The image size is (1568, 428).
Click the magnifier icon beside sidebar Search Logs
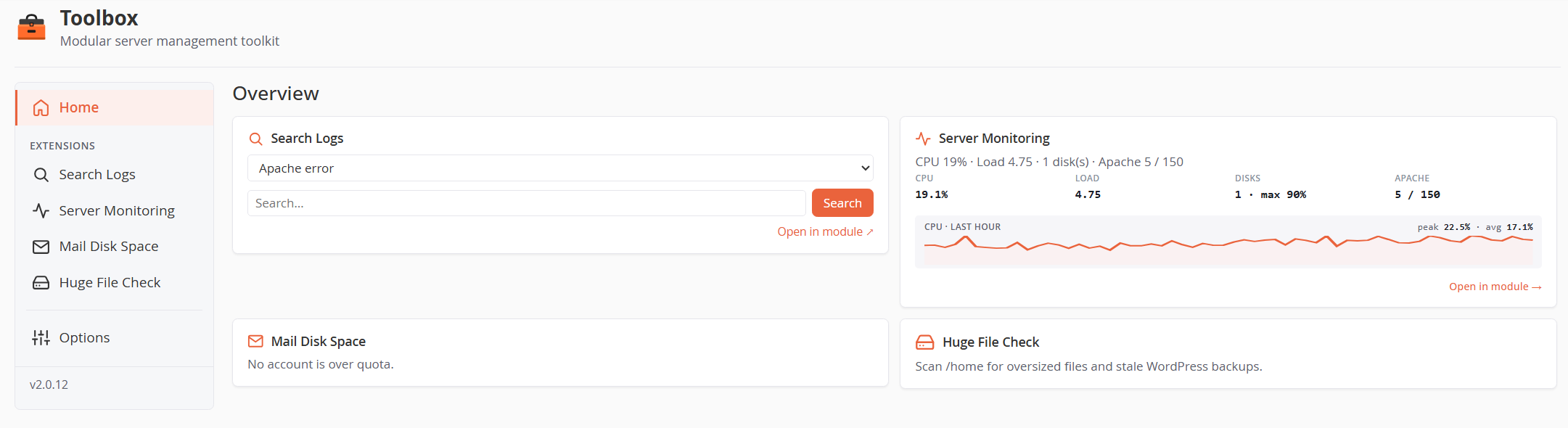point(41,175)
